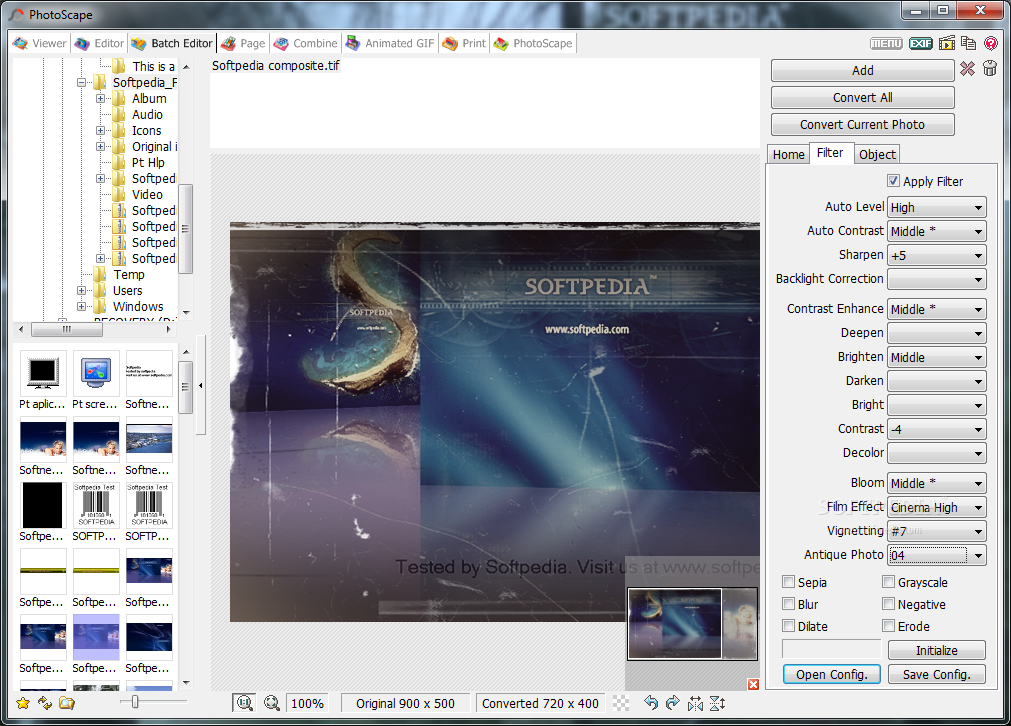Select the Pt aplic... thumbnail
The width and height of the screenshot is (1011, 726).
coord(43,381)
